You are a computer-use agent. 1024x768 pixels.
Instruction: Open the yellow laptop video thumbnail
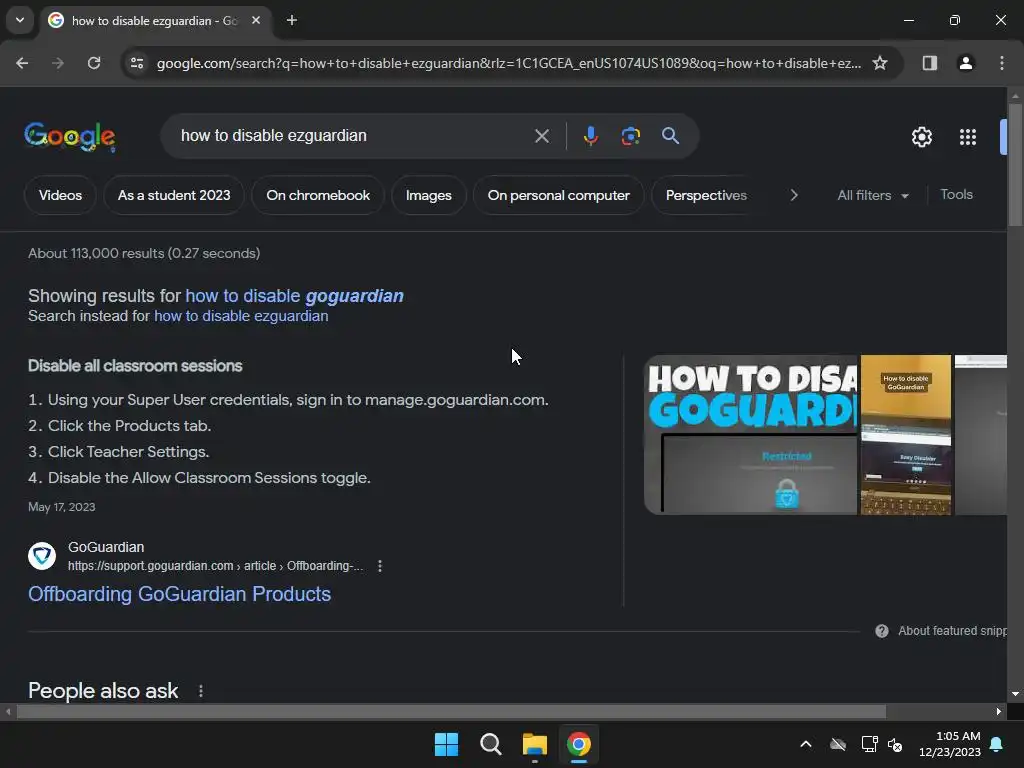coord(906,435)
